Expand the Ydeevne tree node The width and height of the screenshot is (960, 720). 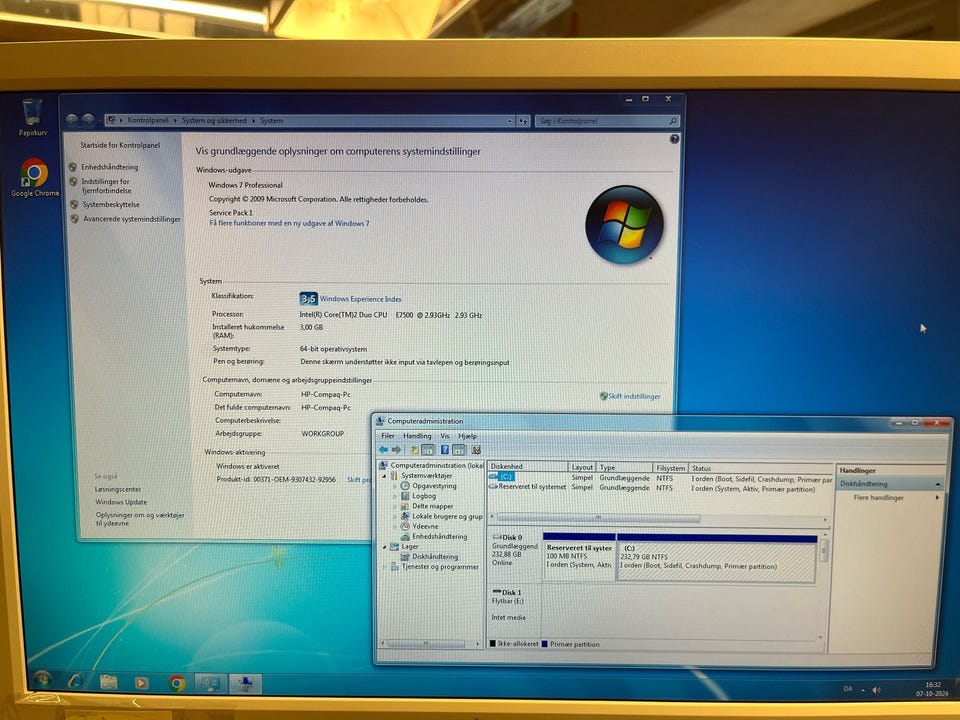click(x=395, y=527)
